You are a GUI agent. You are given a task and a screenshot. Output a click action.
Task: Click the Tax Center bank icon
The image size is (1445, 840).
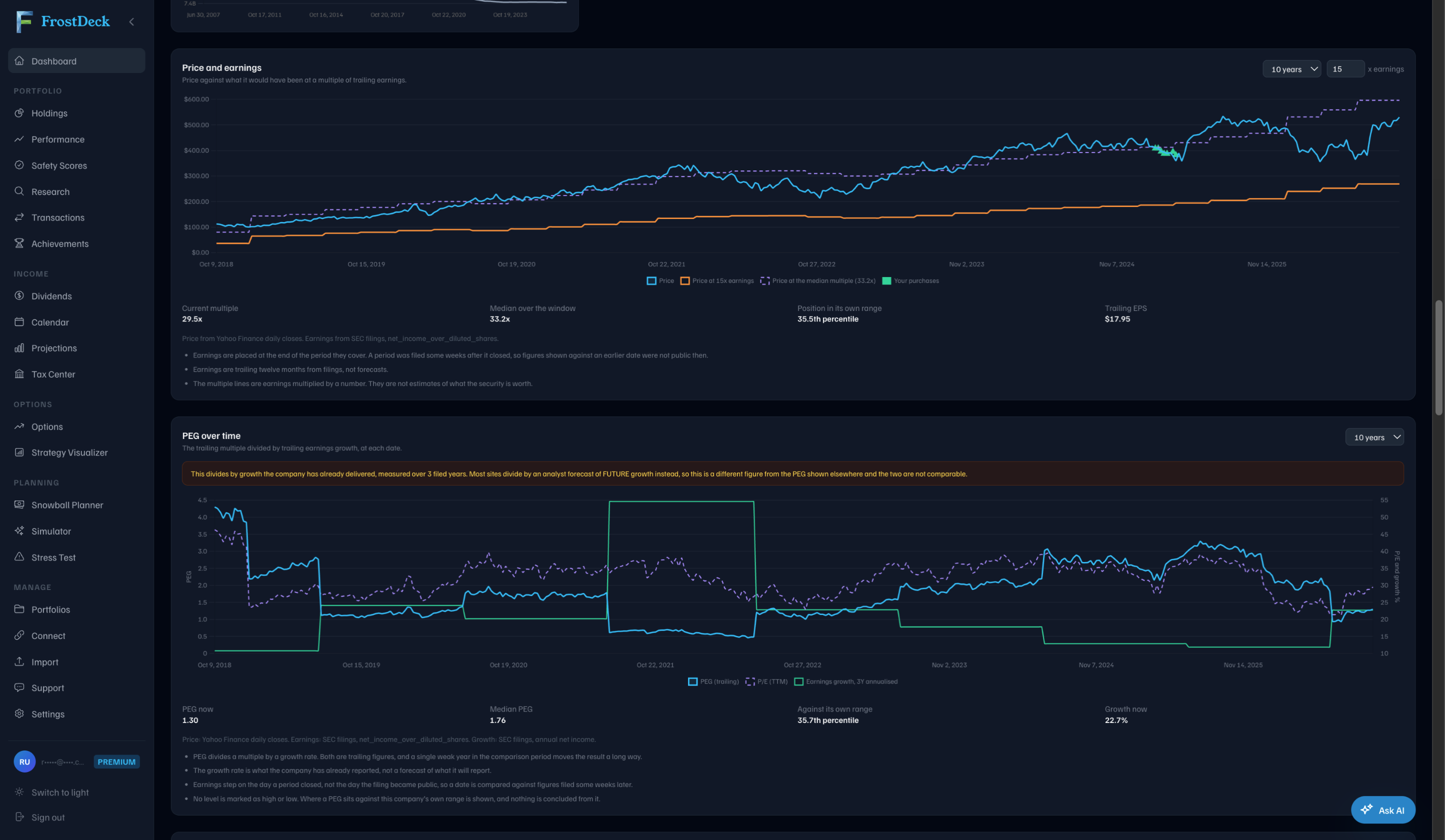point(19,374)
